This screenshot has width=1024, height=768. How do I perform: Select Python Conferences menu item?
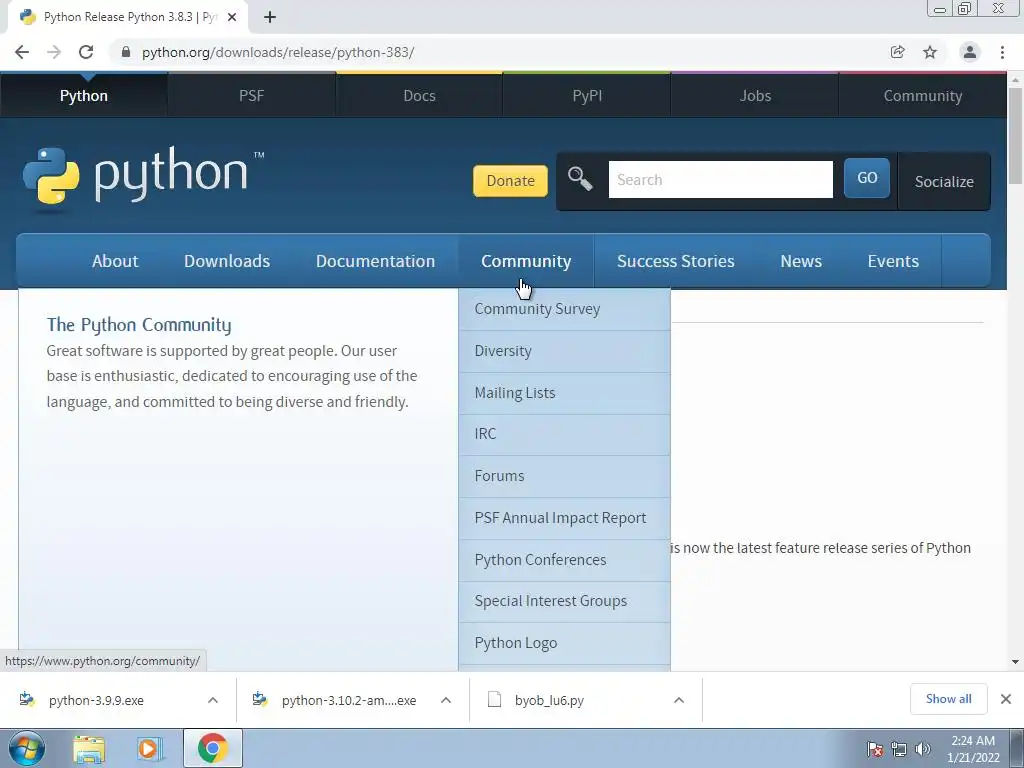564,560
